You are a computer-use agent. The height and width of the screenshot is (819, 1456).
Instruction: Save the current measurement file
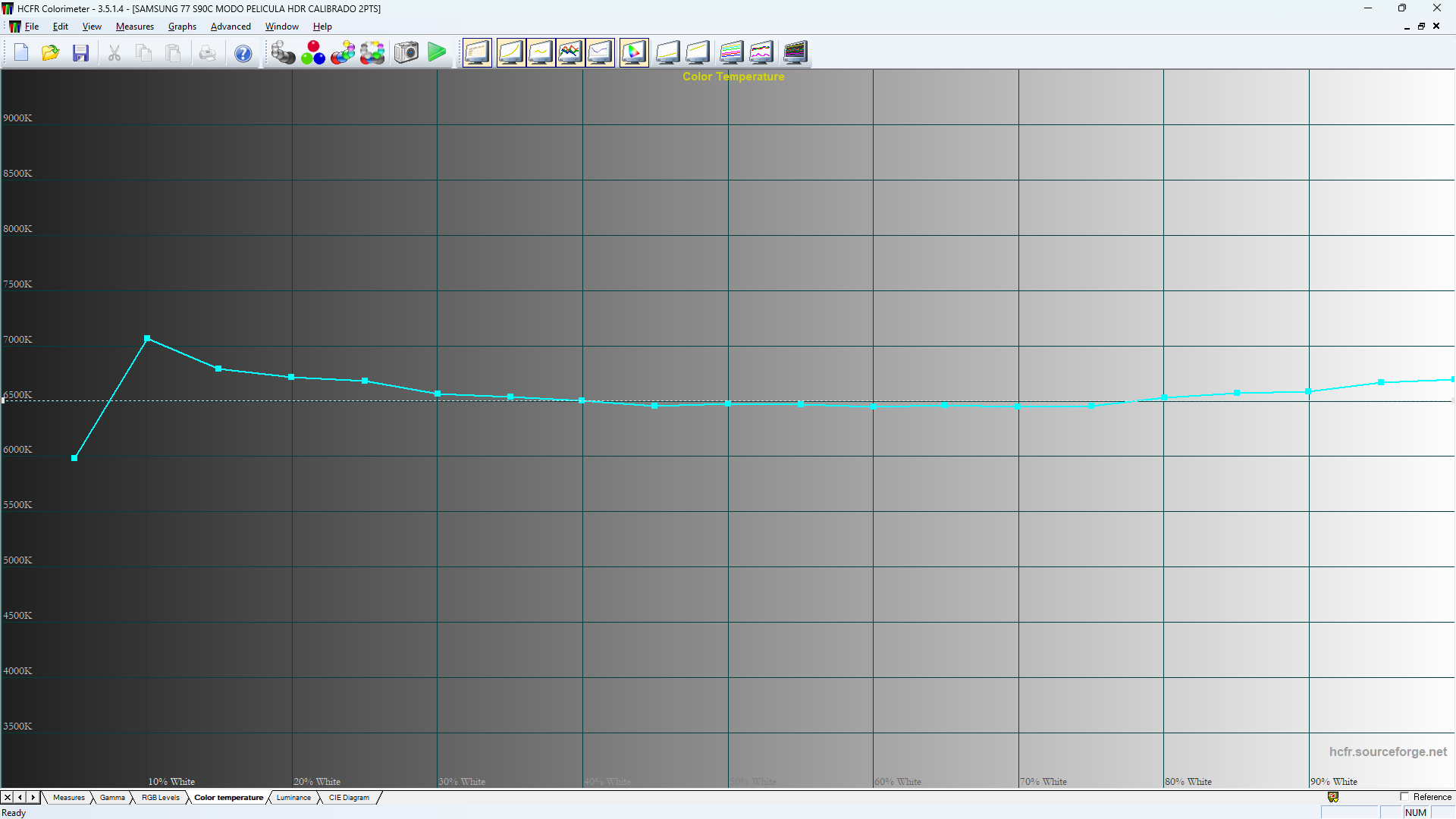80,52
